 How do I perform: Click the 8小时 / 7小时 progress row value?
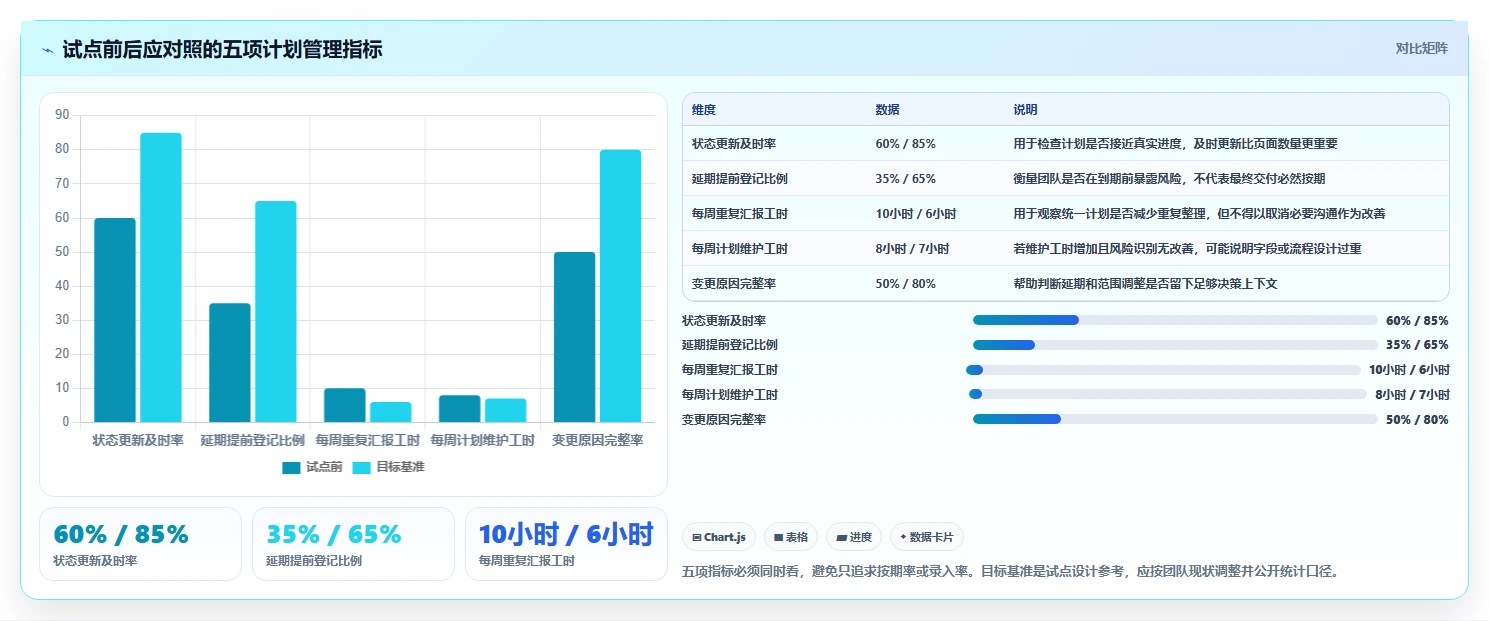pos(1412,395)
